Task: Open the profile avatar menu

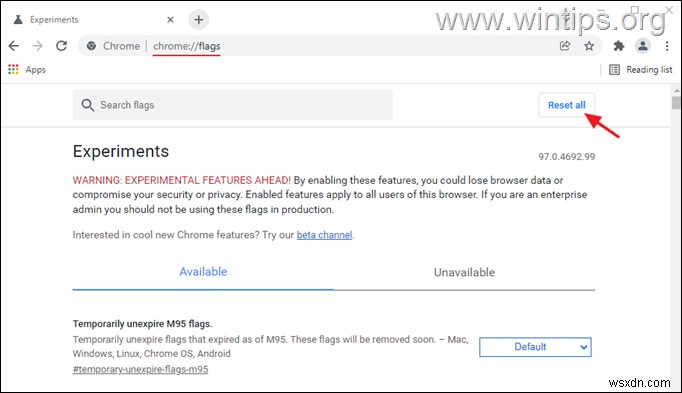Action: tap(642, 46)
